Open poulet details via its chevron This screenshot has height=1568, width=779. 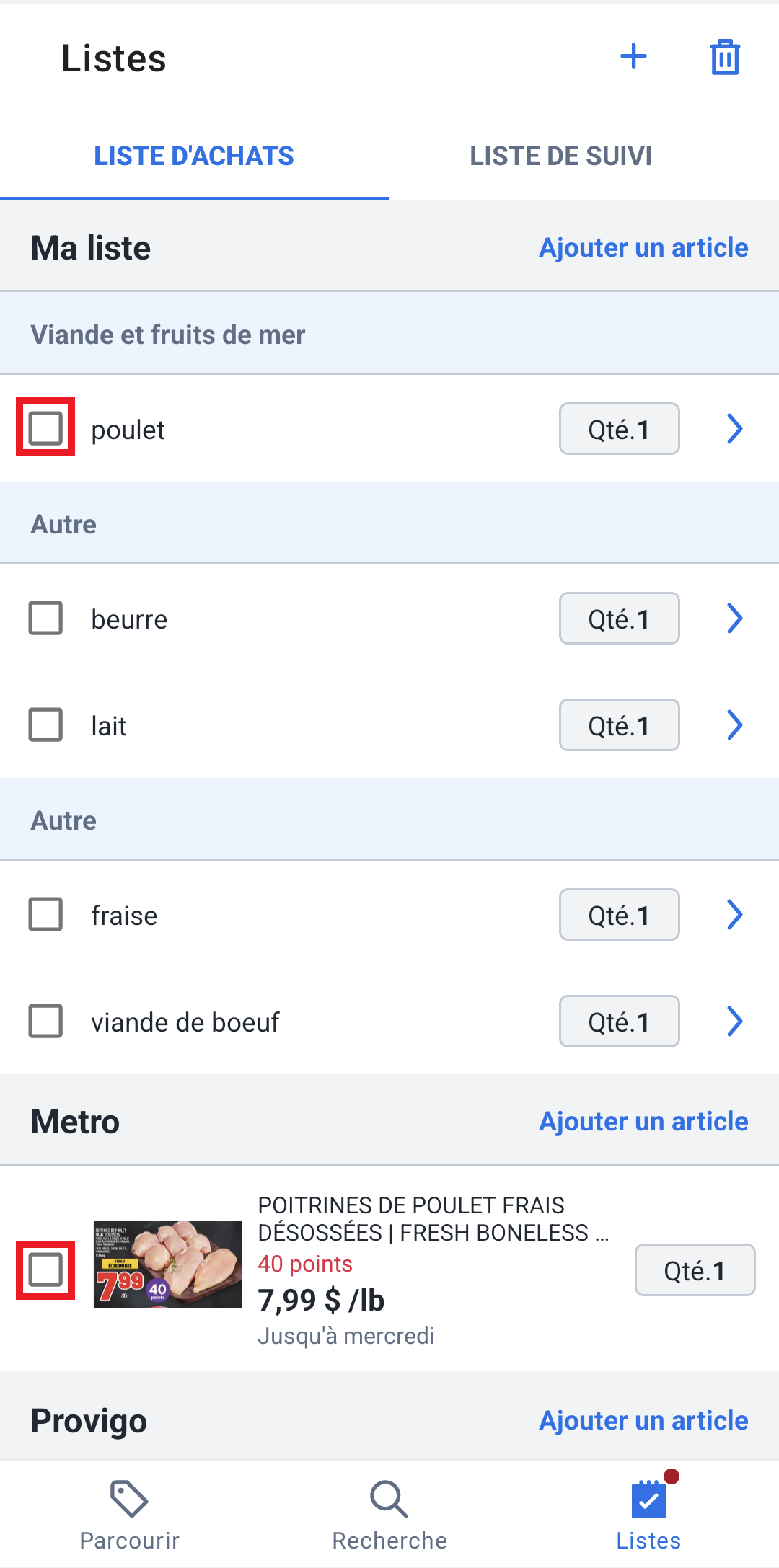[x=734, y=428]
